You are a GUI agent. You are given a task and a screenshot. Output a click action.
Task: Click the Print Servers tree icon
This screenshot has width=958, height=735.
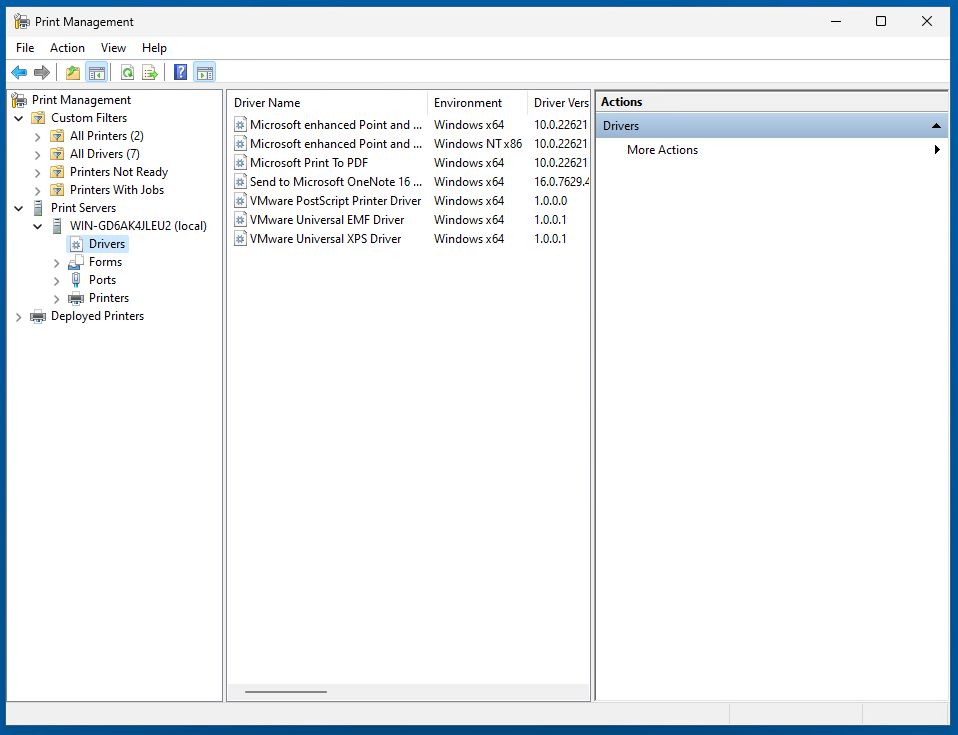click(x=38, y=208)
